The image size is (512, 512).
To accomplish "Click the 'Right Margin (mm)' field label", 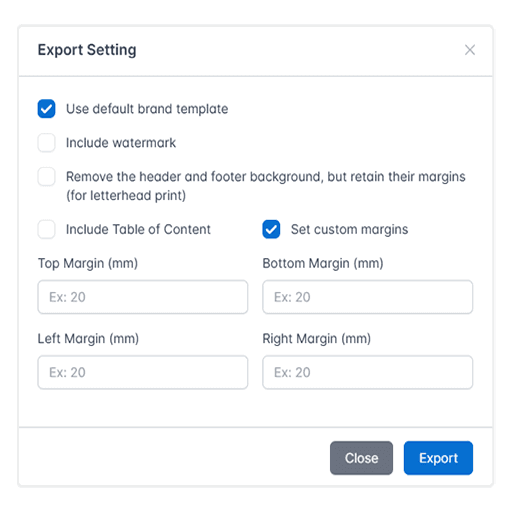I will 317,339.
